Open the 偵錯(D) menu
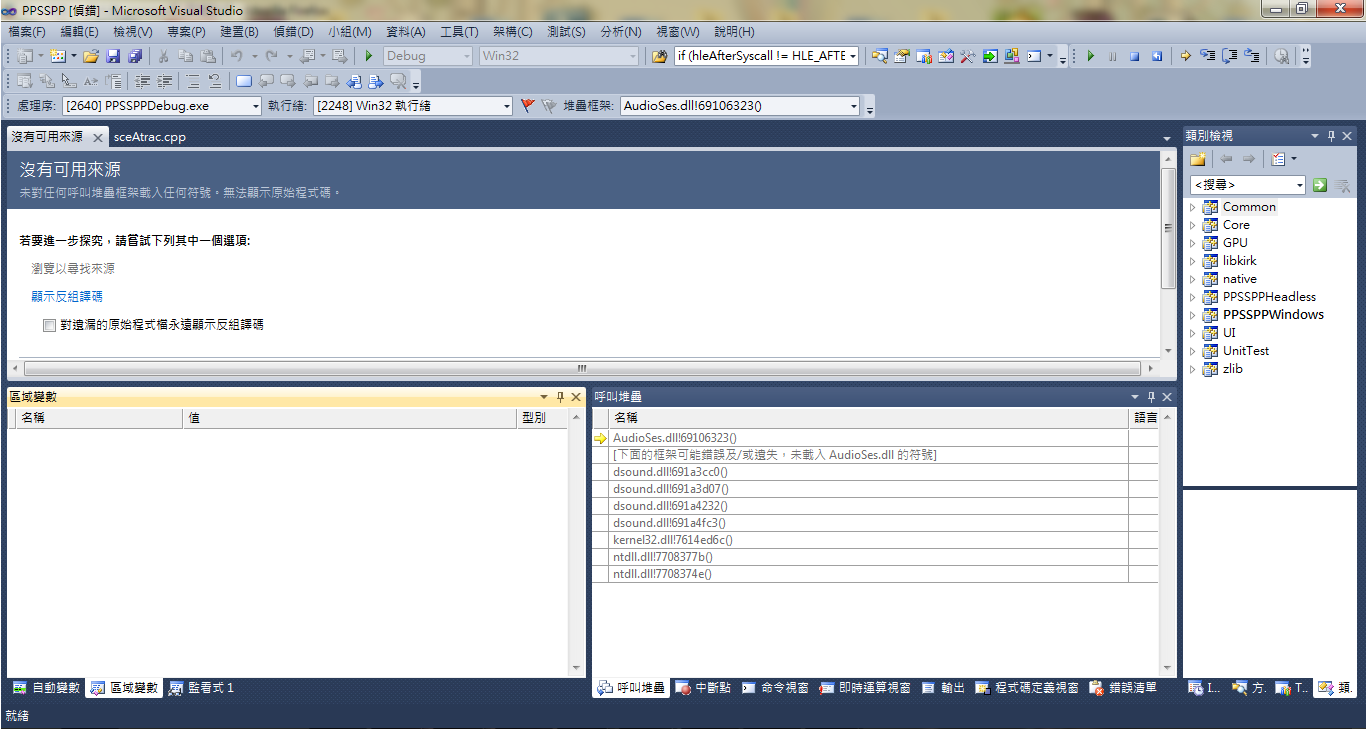Screen dimensions: 1370x729 pos(292,32)
